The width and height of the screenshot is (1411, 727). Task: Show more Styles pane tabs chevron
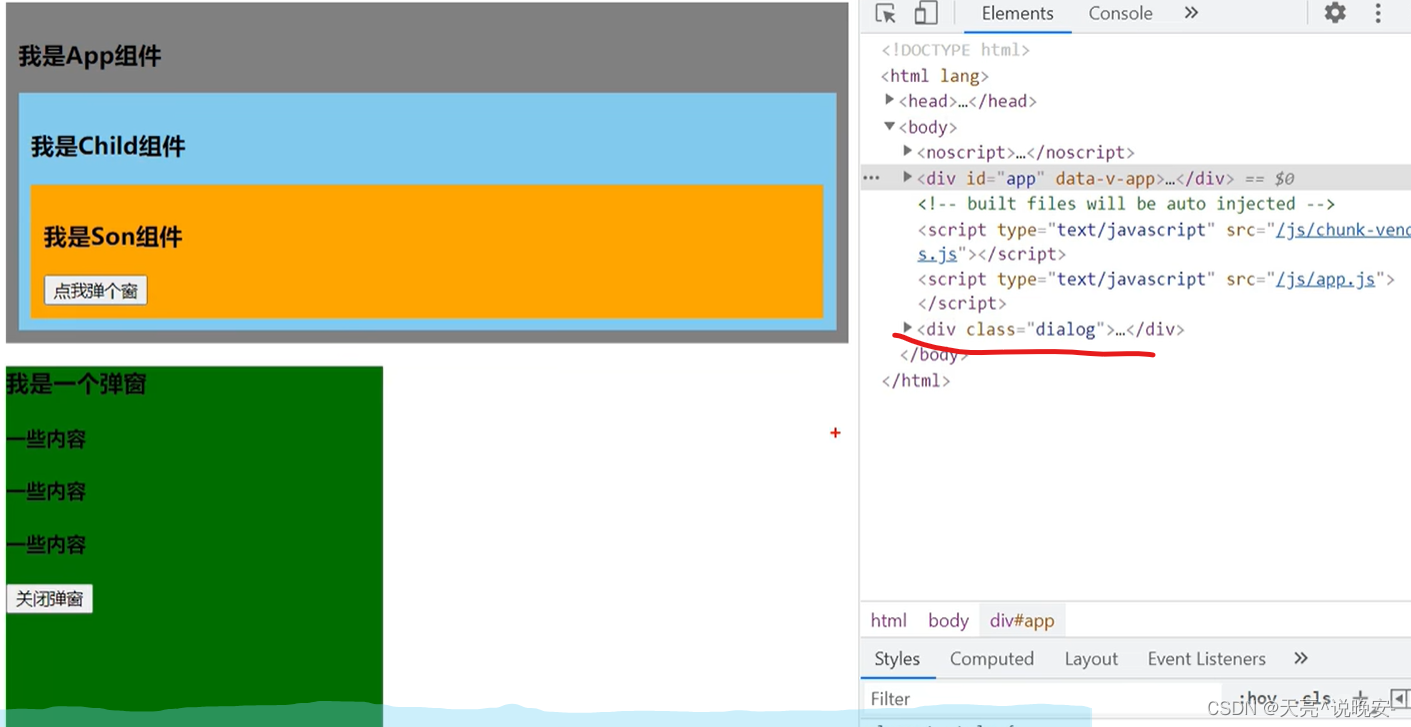click(1300, 658)
